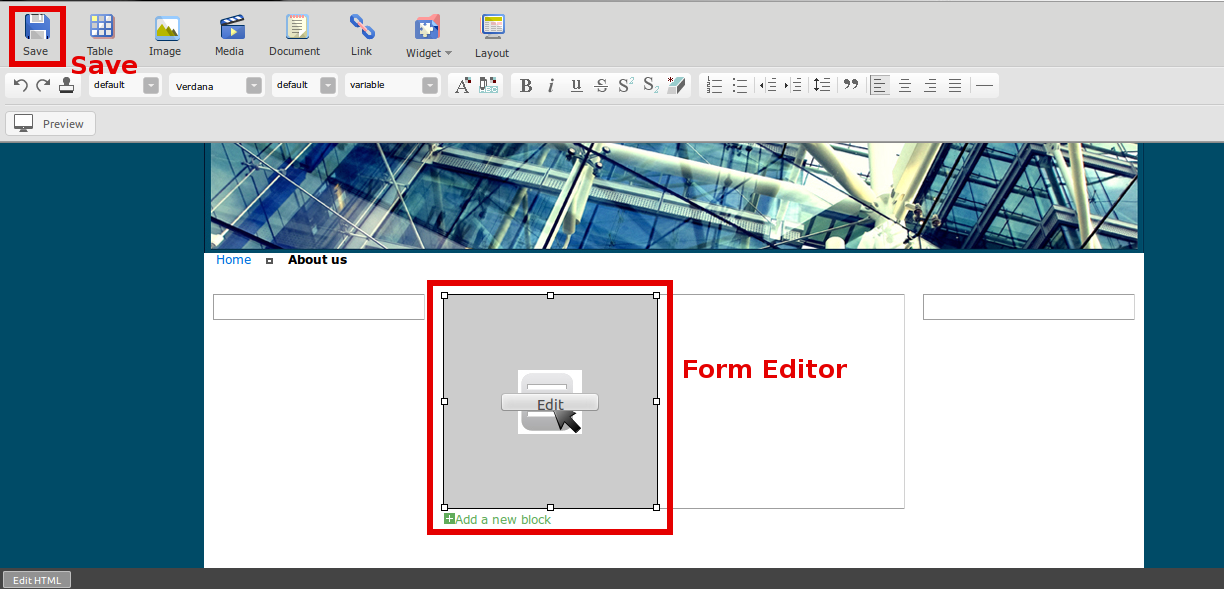Click the Media insert icon
The height and width of the screenshot is (589, 1224).
click(231, 33)
